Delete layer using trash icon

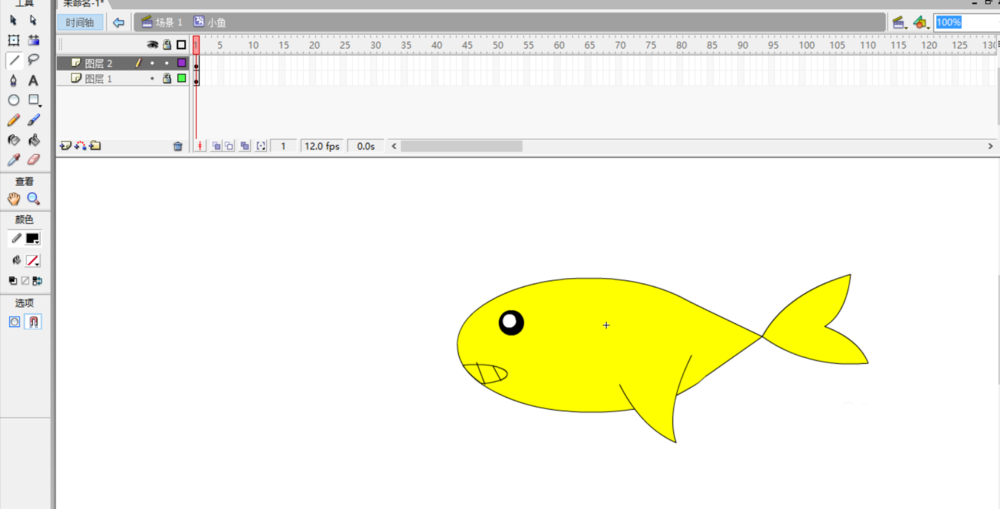click(178, 146)
